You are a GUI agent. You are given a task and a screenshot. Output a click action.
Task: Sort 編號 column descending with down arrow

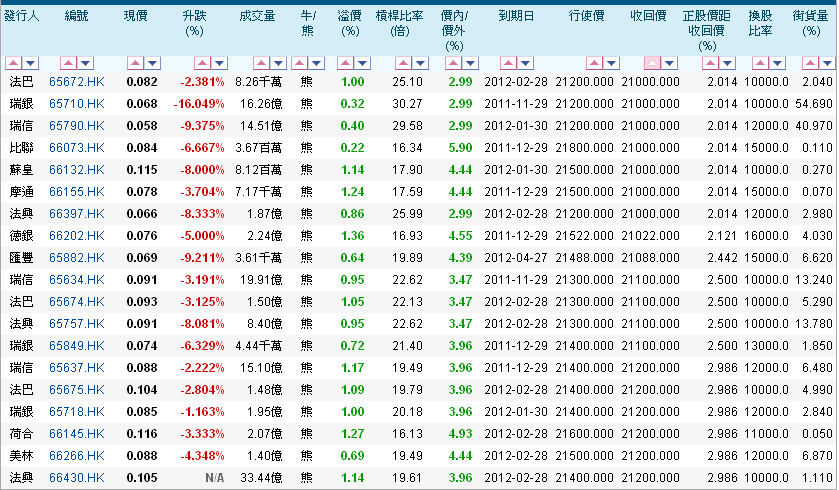pyautogui.click(x=86, y=62)
